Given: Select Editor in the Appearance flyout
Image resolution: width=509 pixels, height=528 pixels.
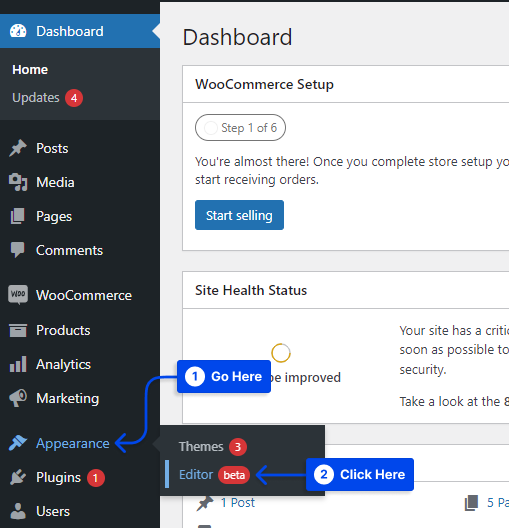Looking at the screenshot, I should (196, 475).
